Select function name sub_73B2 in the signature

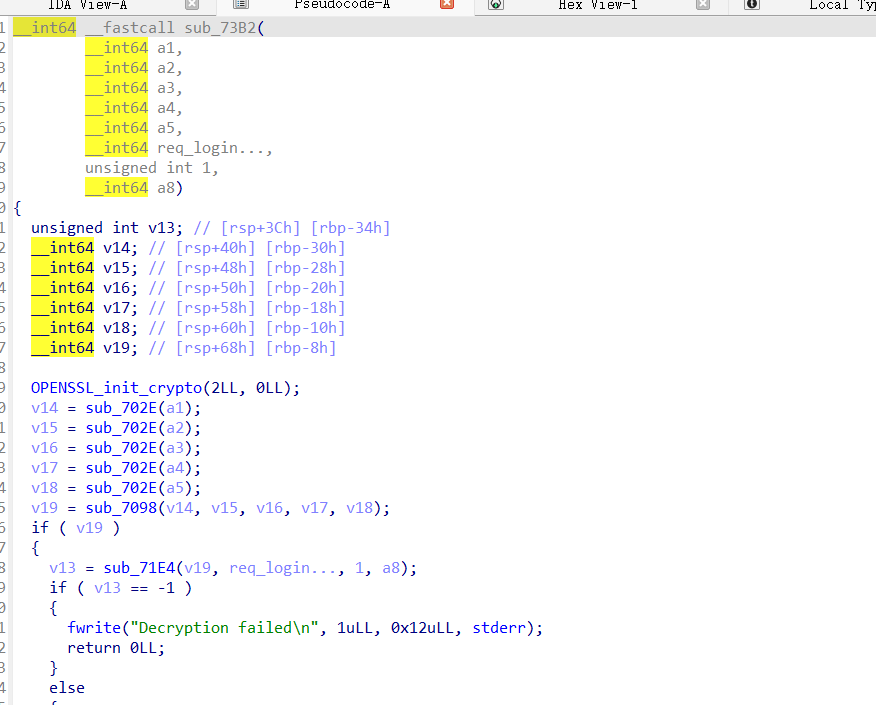220,28
